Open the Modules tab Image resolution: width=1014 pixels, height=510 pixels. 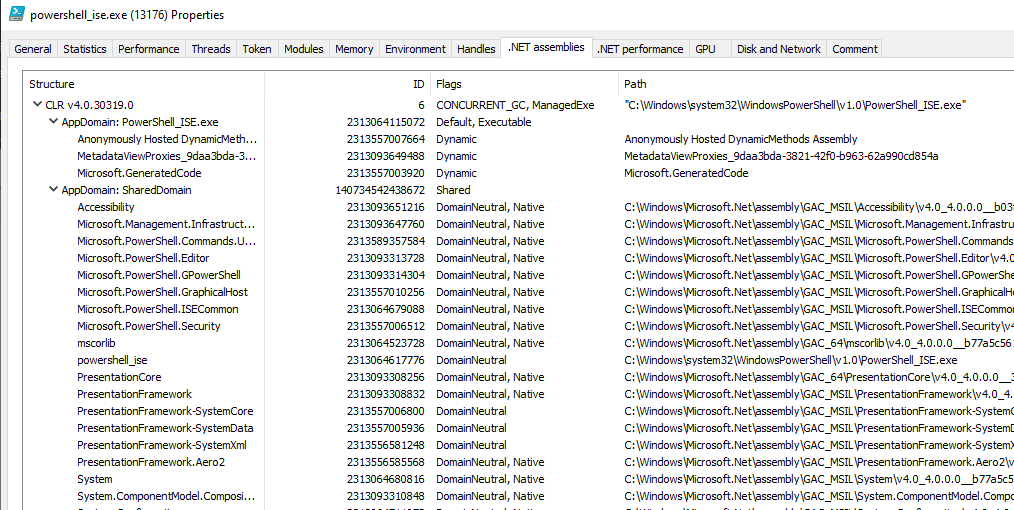tap(303, 49)
